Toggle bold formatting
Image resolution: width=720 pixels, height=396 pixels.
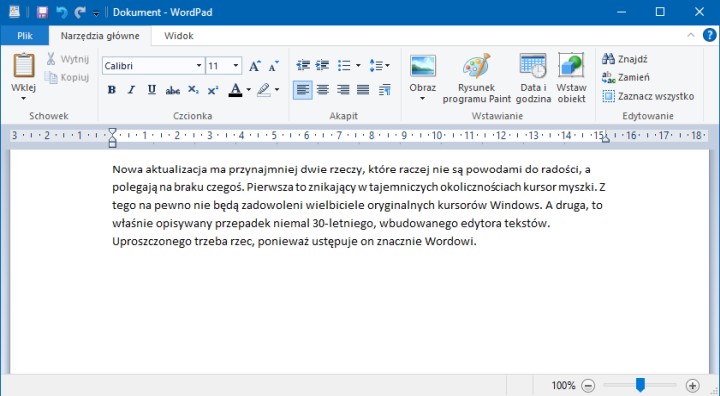click(x=112, y=90)
